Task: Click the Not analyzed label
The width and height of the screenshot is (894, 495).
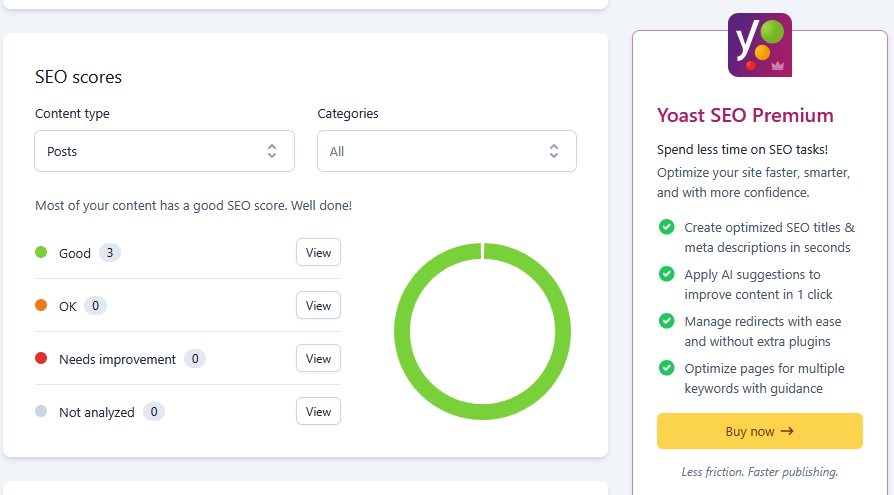Action: (97, 412)
